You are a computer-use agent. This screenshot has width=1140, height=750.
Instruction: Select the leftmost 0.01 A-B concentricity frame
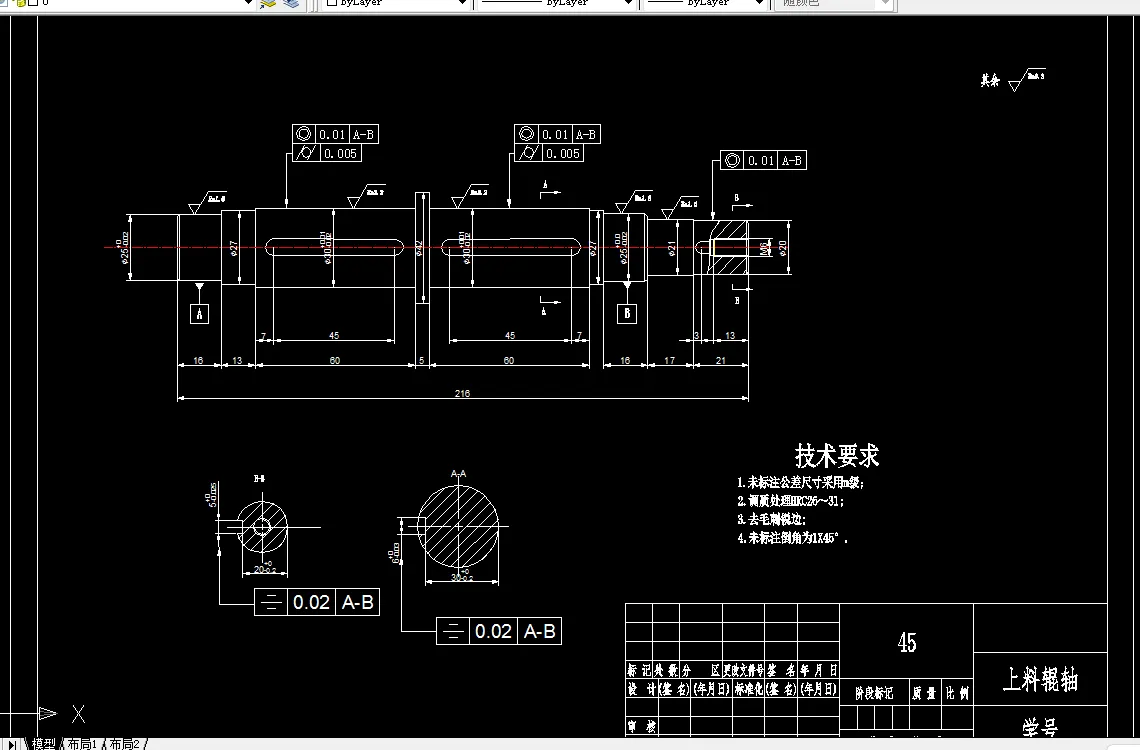[x=336, y=134]
